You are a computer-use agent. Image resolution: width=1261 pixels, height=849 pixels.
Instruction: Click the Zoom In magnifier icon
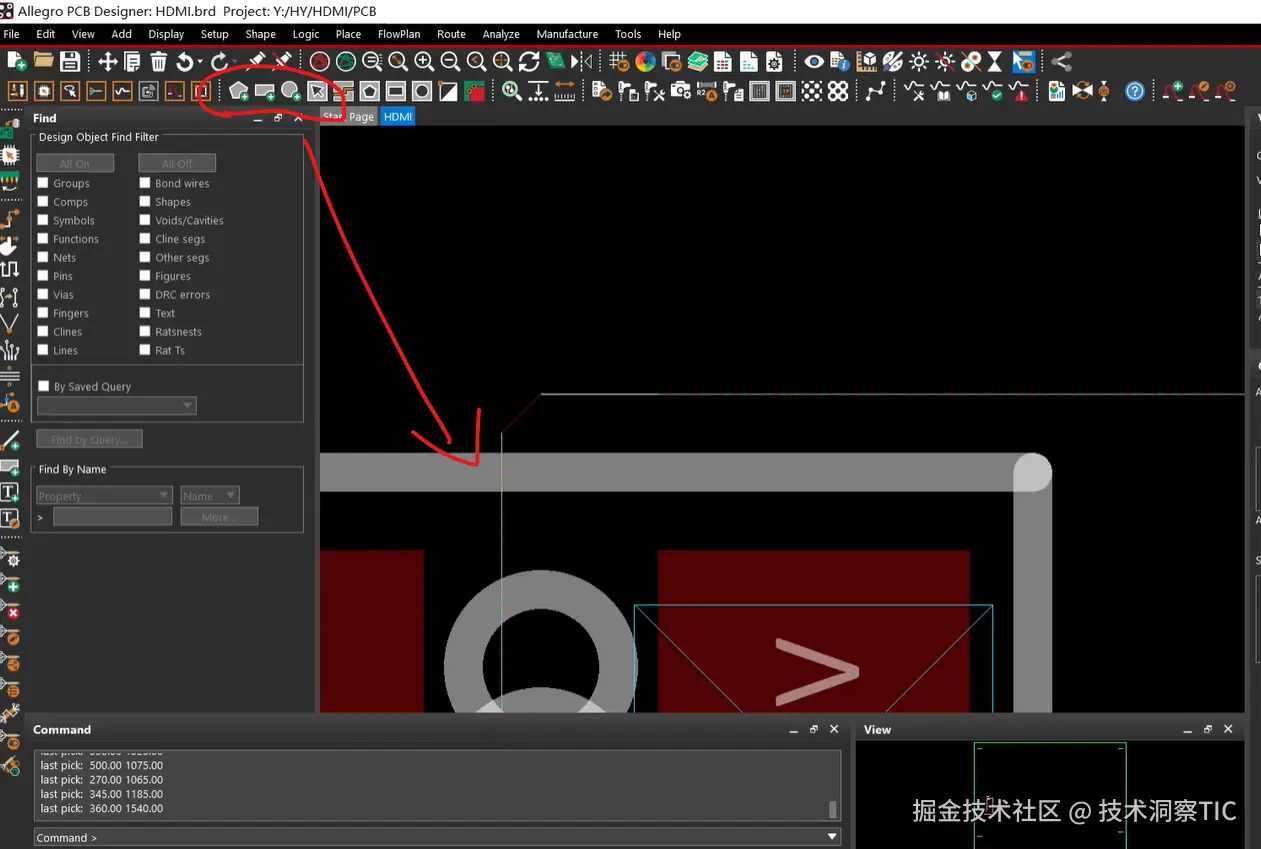tap(424, 61)
